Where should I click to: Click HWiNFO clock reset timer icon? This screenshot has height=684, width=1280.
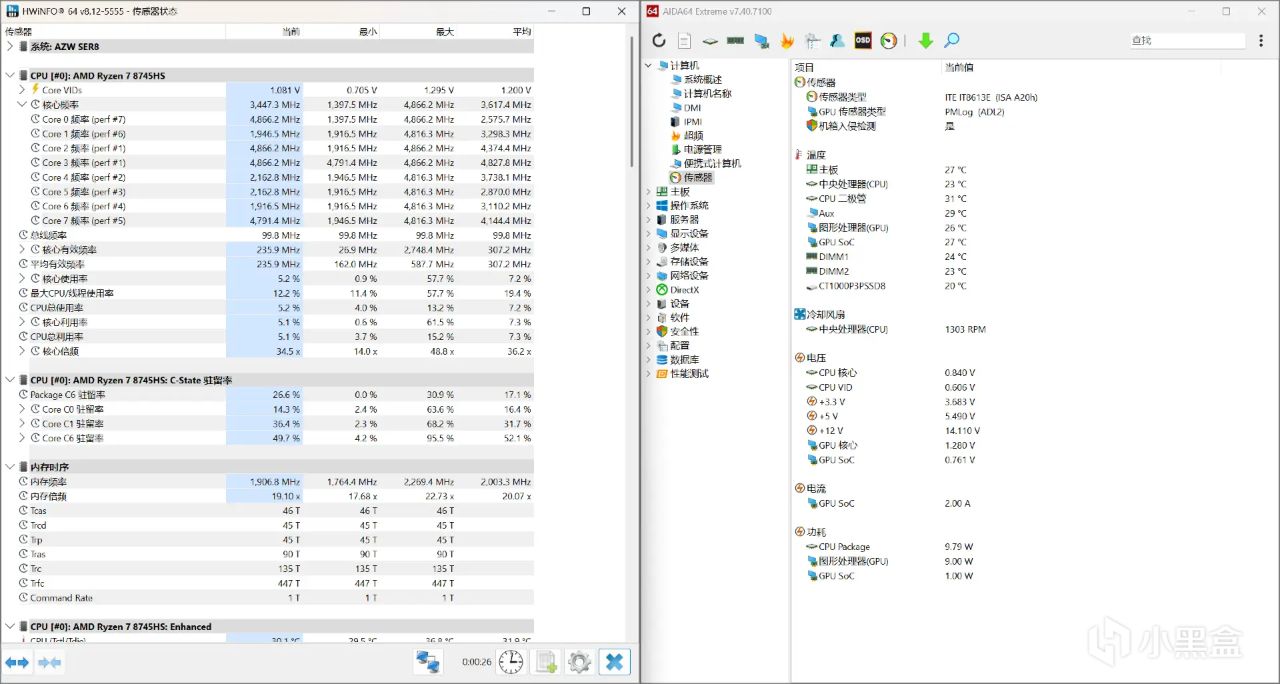[x=510, y=661]
